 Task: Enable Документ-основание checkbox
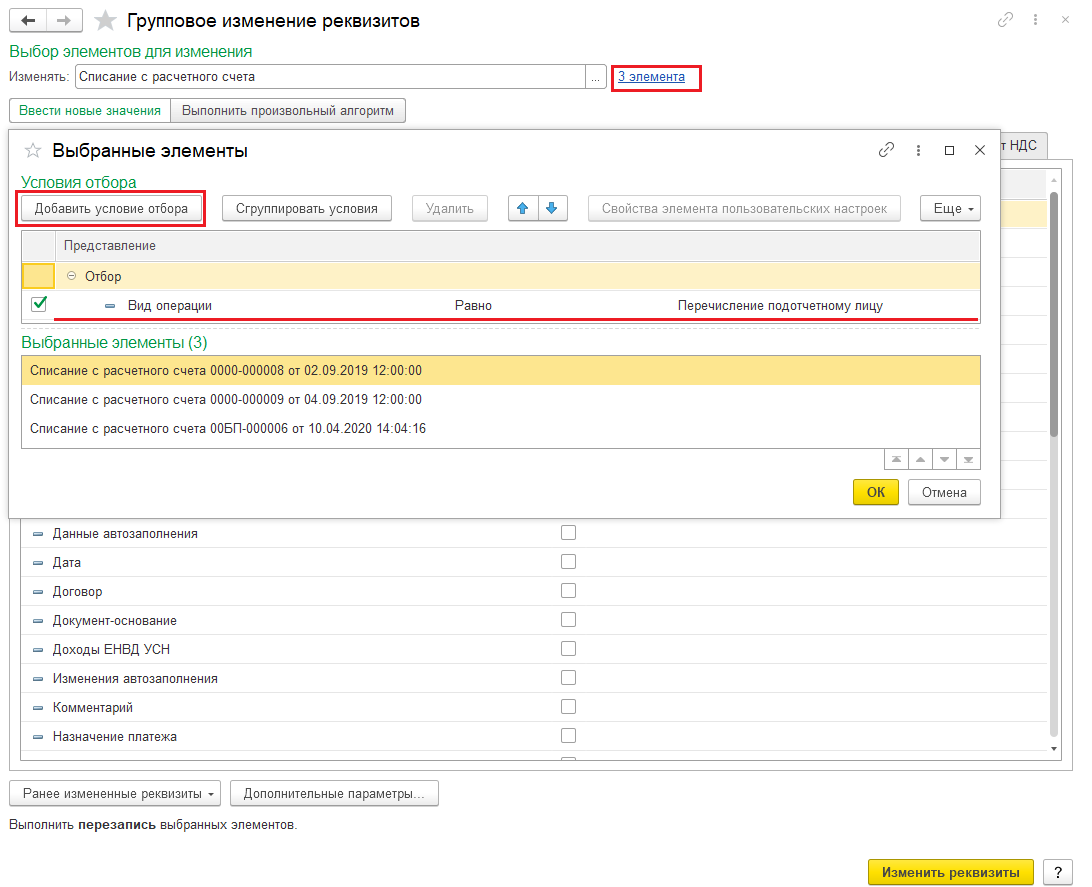pos(568,620)
